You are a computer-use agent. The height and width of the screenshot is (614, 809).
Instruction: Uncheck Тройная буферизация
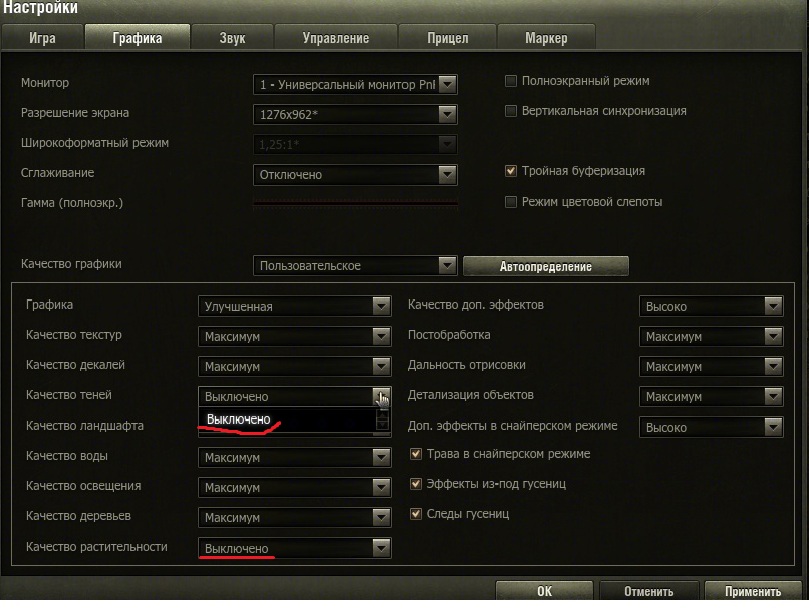511,171
